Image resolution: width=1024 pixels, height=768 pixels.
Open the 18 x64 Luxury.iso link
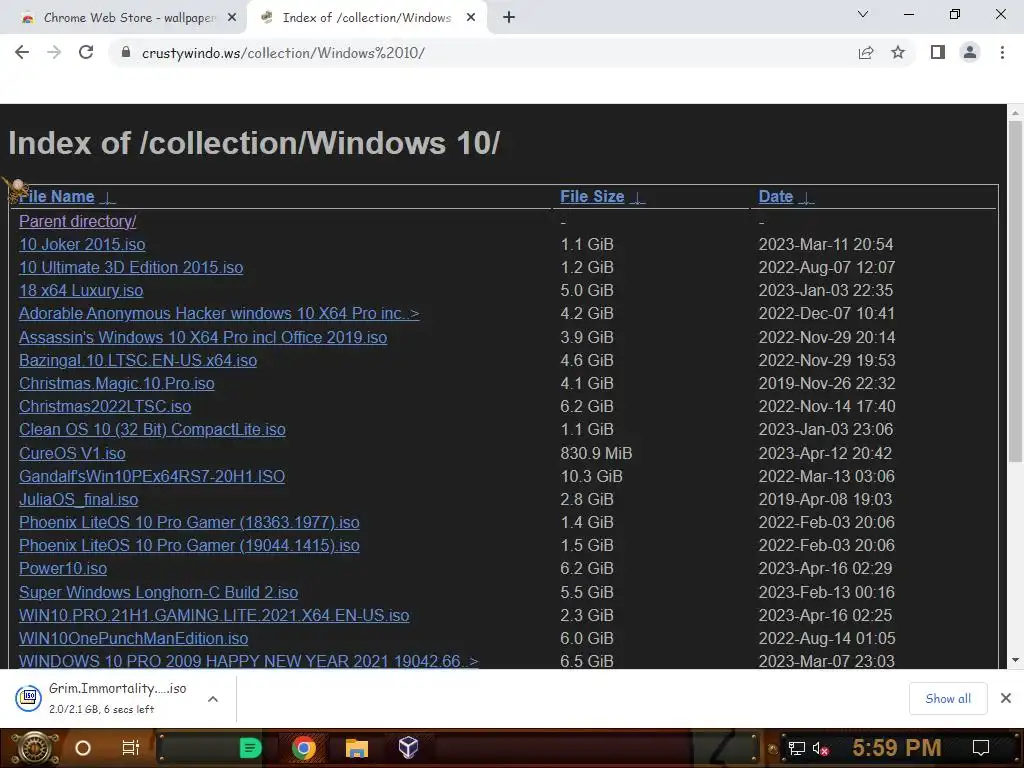(x=81, y=290)
